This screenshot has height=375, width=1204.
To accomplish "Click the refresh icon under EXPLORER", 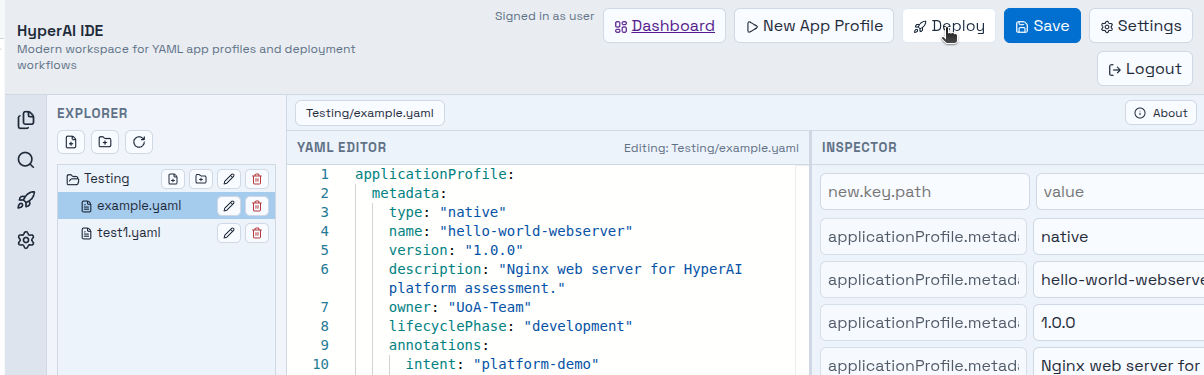I will click(x=139, y=142).
